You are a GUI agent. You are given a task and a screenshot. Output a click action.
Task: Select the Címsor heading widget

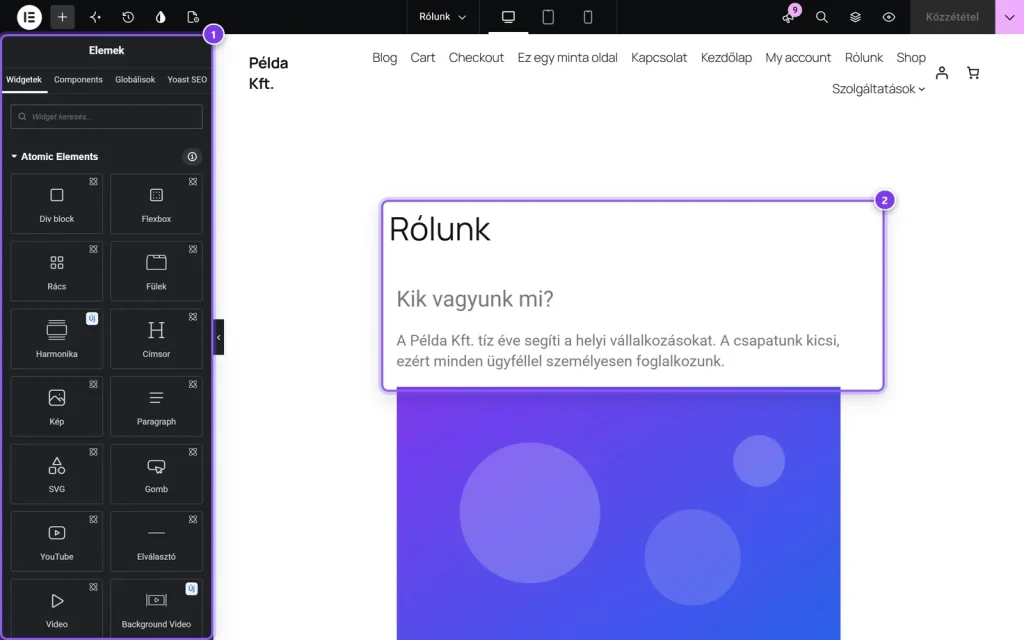click(x=156, y=339)
